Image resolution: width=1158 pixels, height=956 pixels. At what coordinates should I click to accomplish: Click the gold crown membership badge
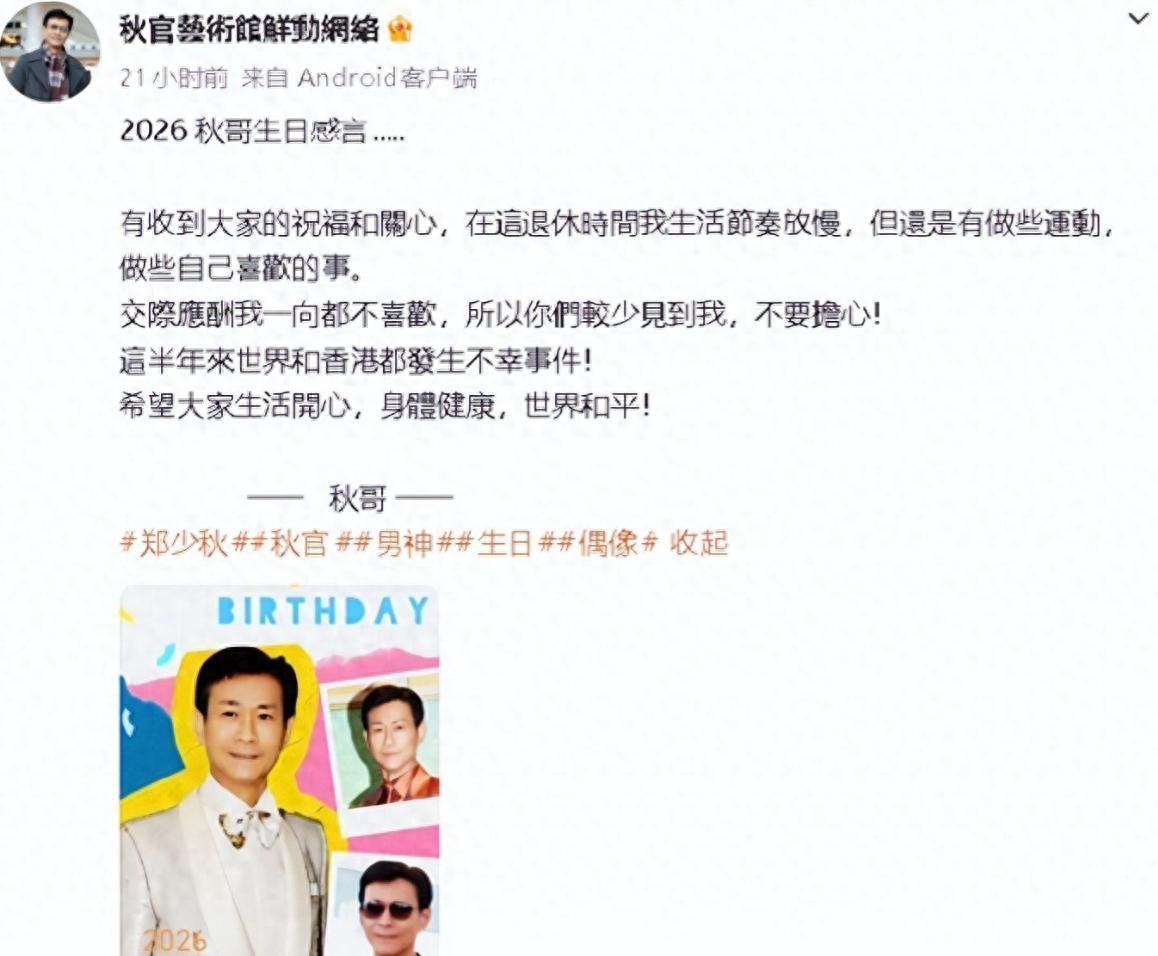(400, 30)
